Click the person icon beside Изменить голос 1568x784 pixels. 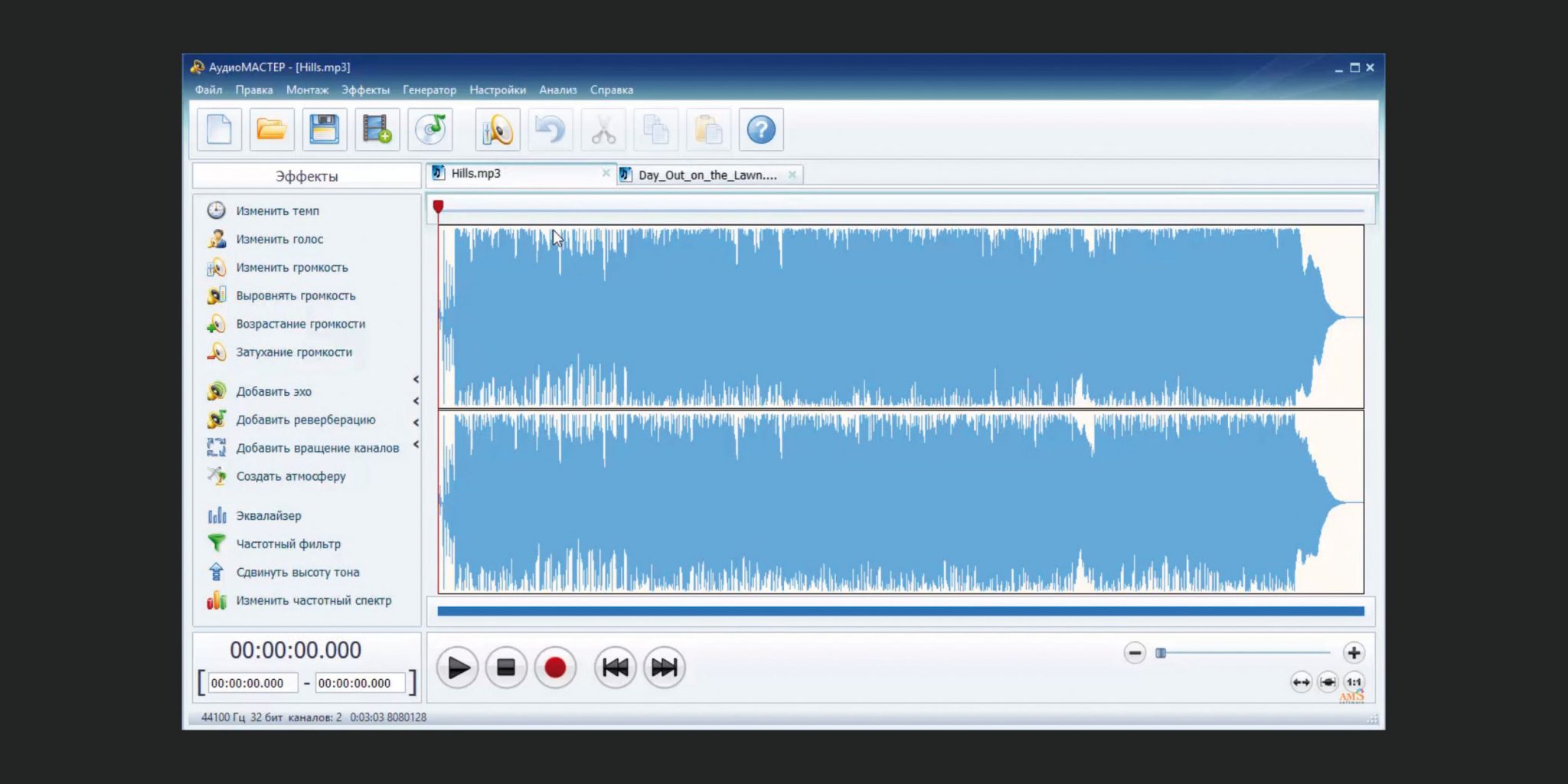coord(217,239)
